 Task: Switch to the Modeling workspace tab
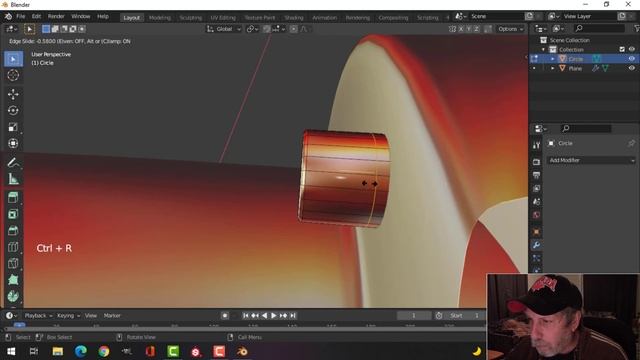click(160, 18)
